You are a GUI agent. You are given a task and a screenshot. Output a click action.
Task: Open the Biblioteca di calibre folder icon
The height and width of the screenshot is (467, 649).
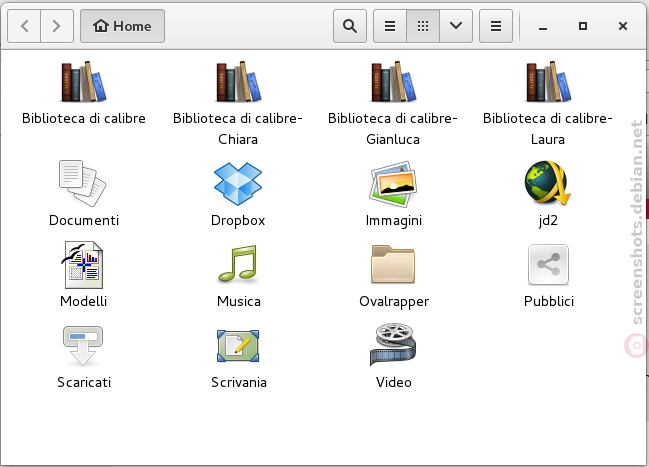click(84, 82)
